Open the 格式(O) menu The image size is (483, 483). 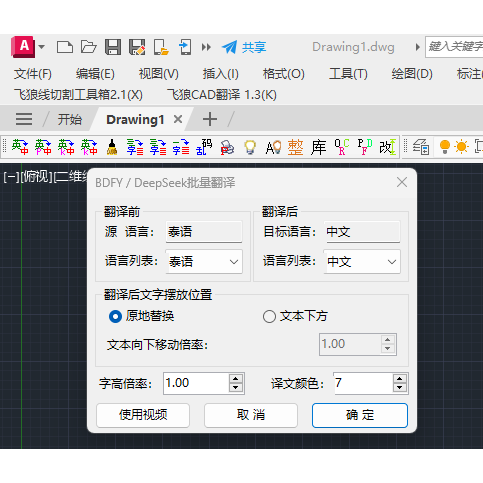click(x=283, y=74)
